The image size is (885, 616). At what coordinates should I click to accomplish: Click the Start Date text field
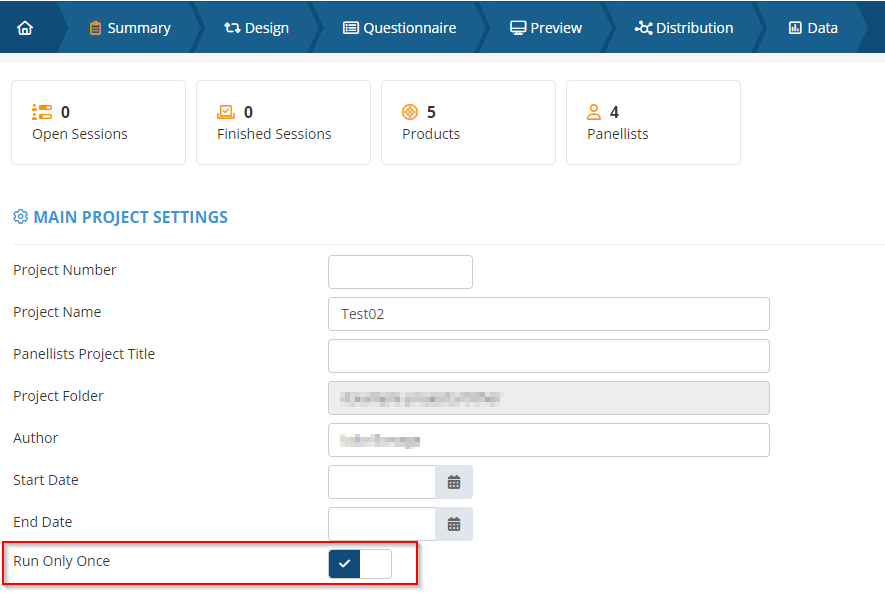(382, 482)
